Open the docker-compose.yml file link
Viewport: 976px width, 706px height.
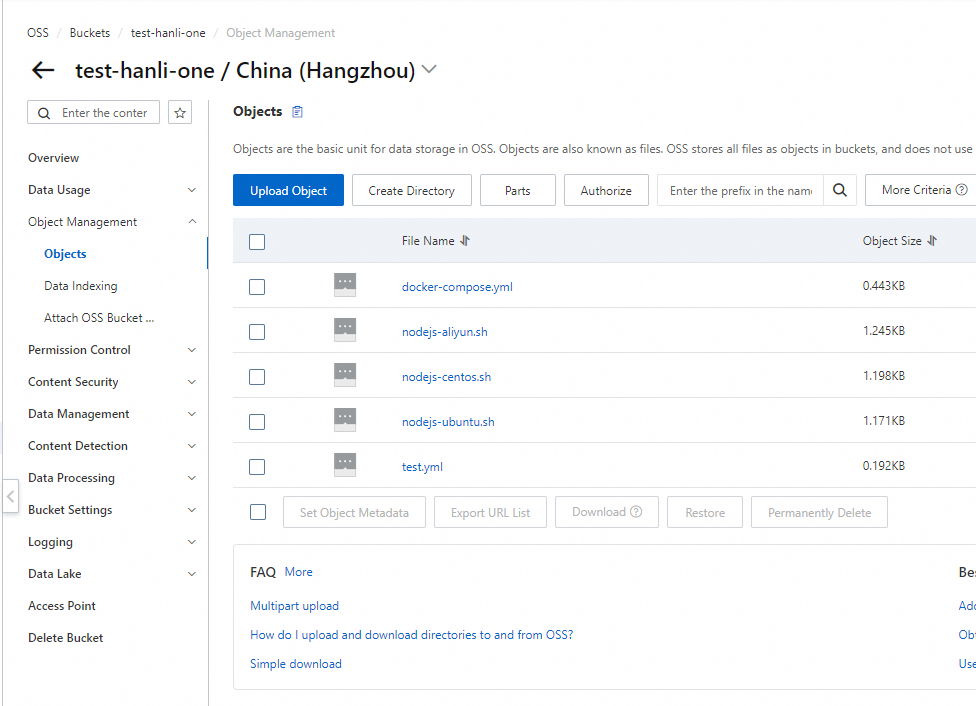point(457,287)
